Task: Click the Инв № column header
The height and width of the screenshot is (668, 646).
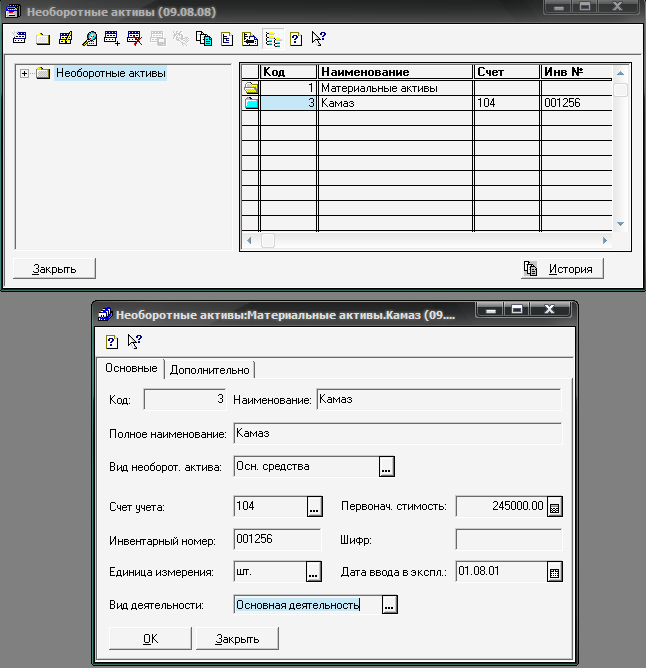Action: 577,72
